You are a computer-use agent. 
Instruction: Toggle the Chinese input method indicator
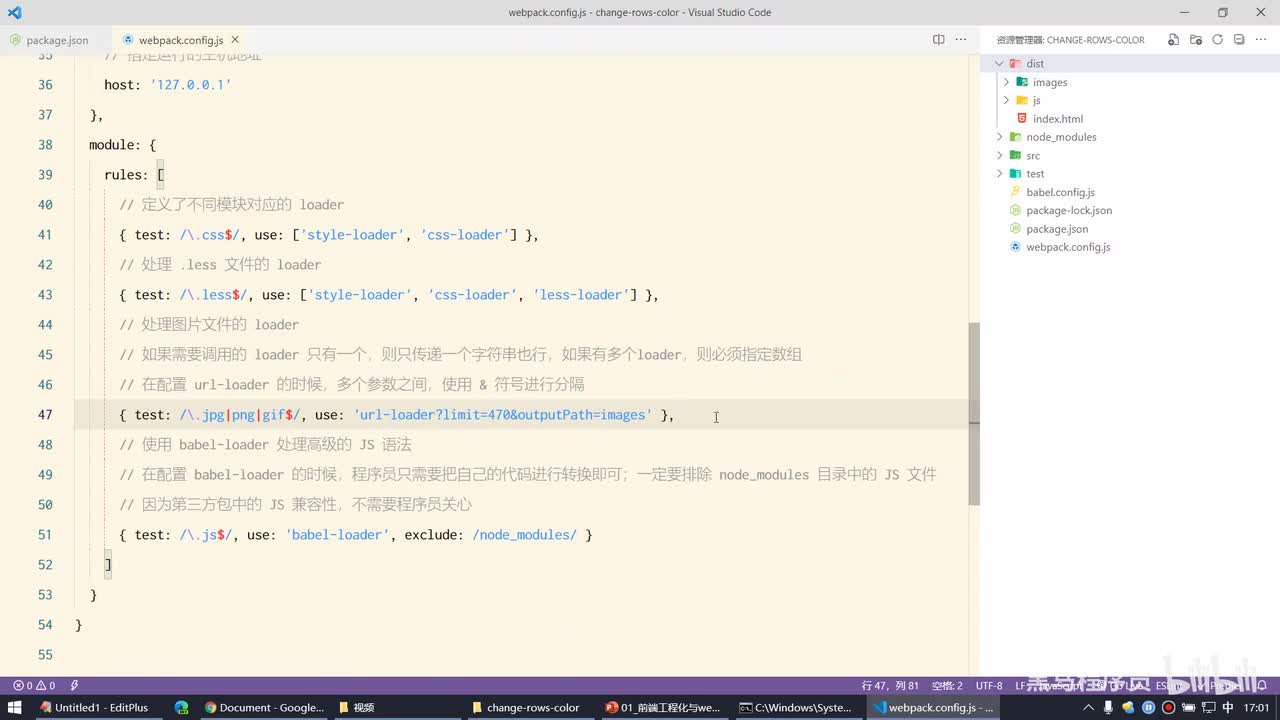1228,707
